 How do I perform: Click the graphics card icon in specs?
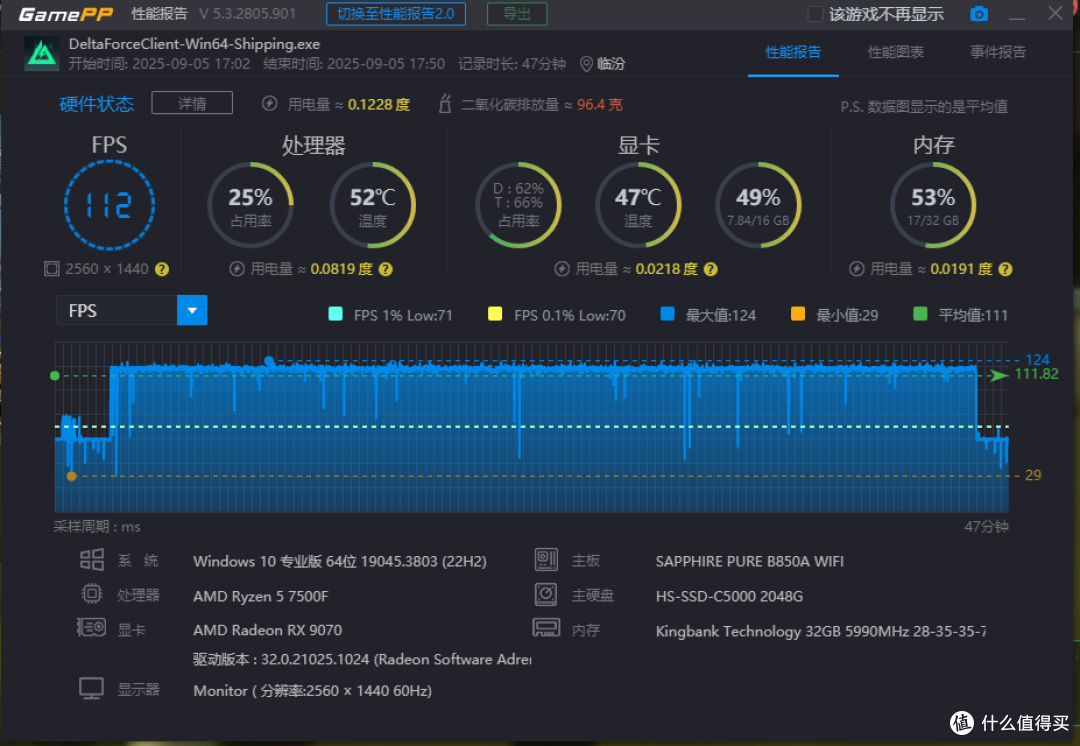coord(91,628)
